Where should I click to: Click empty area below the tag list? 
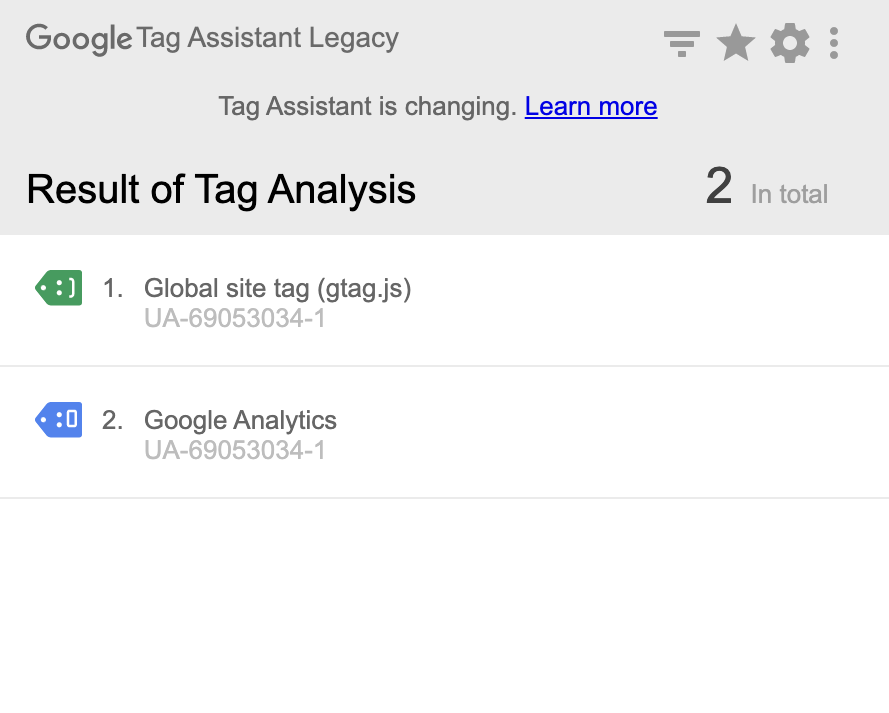pos(444,605)
